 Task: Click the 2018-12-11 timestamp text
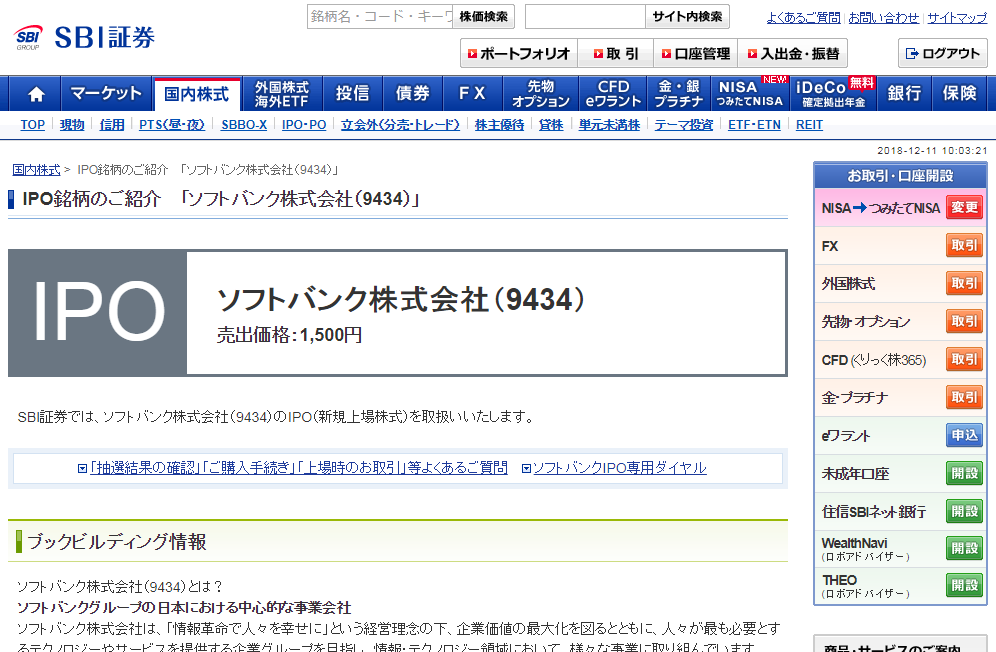pos(932,151)
